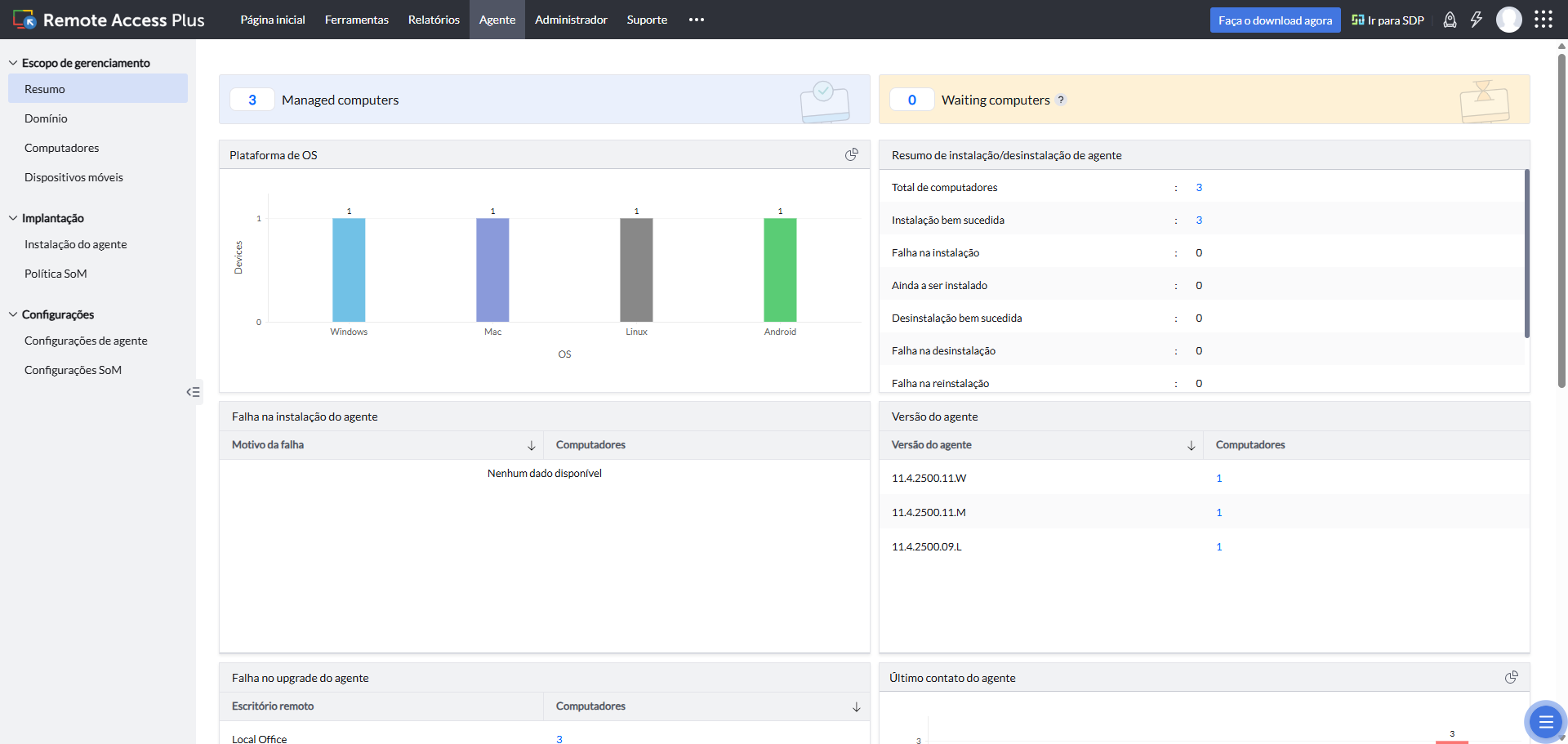Sort by Versão do agente column arrow
The image size is (1568, 744).
pos(1191,445)
